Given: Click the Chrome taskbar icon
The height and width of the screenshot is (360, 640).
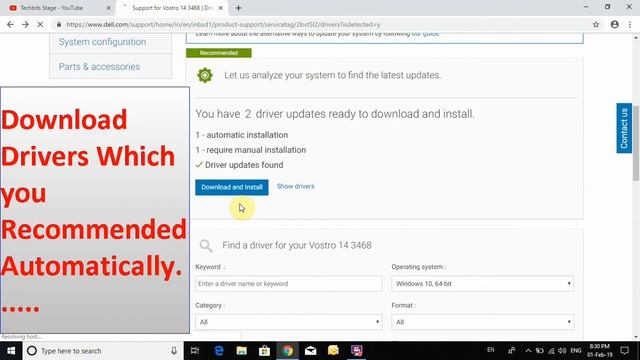Looking at the screenshot, I should pyautogui.click(x=288, y=351).
